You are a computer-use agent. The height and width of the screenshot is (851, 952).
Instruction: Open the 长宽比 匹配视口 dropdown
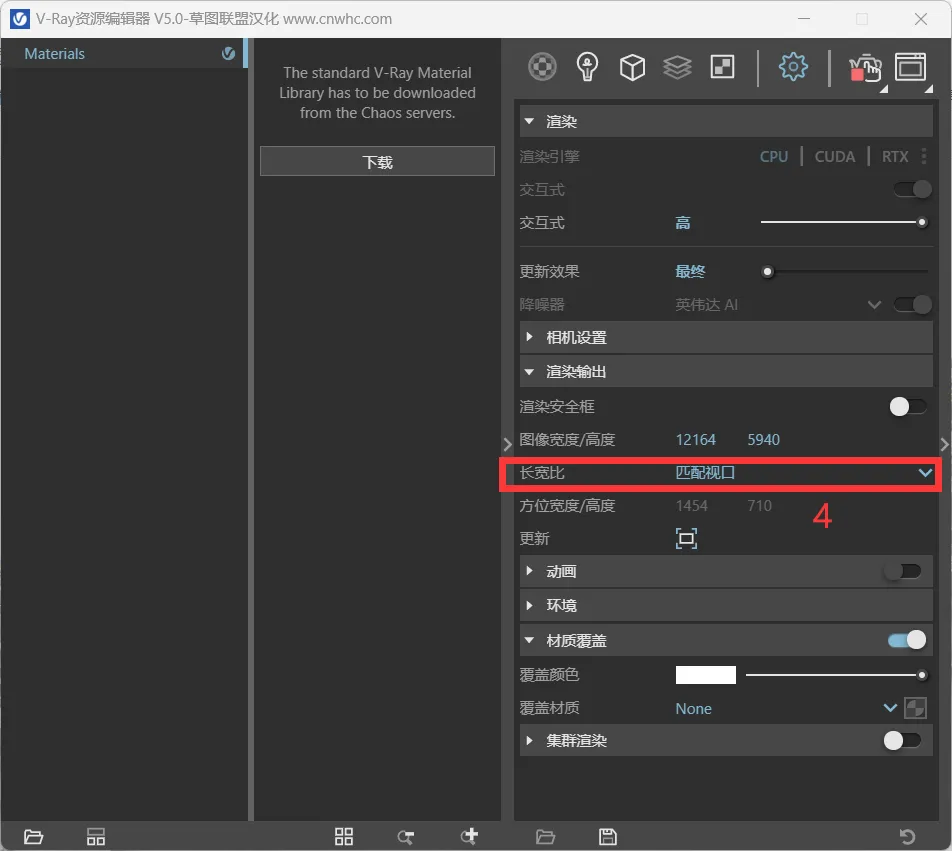tap(804, 472)
